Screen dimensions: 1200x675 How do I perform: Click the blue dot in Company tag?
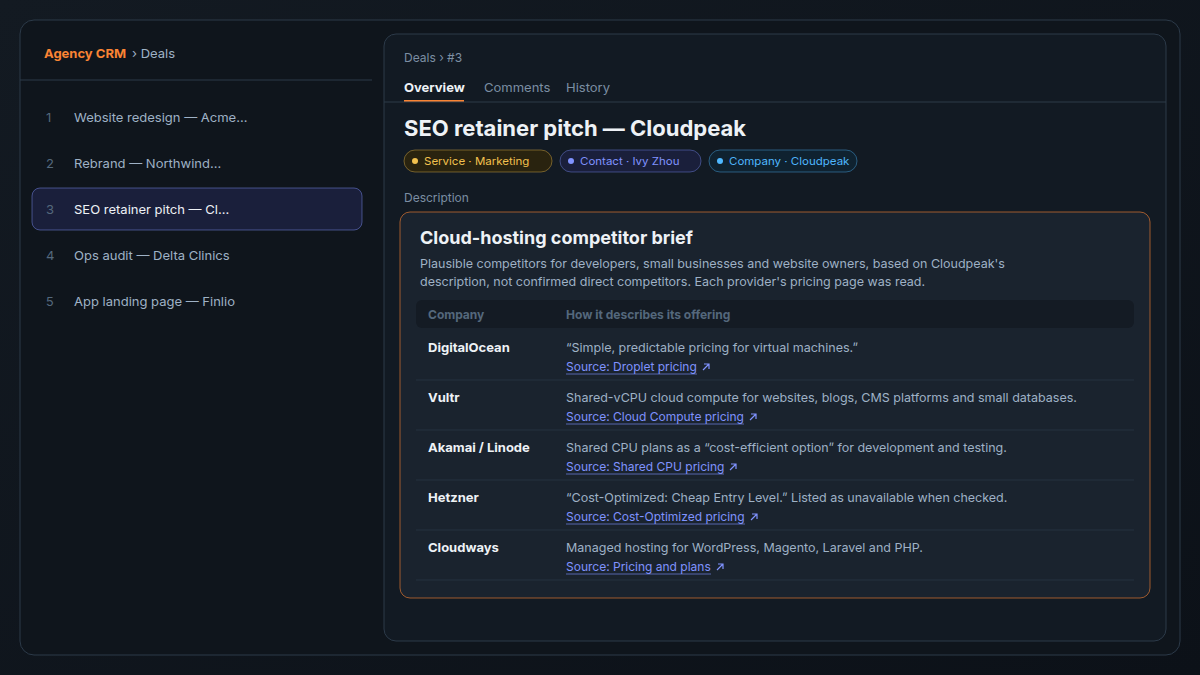[x=720, y=161]
